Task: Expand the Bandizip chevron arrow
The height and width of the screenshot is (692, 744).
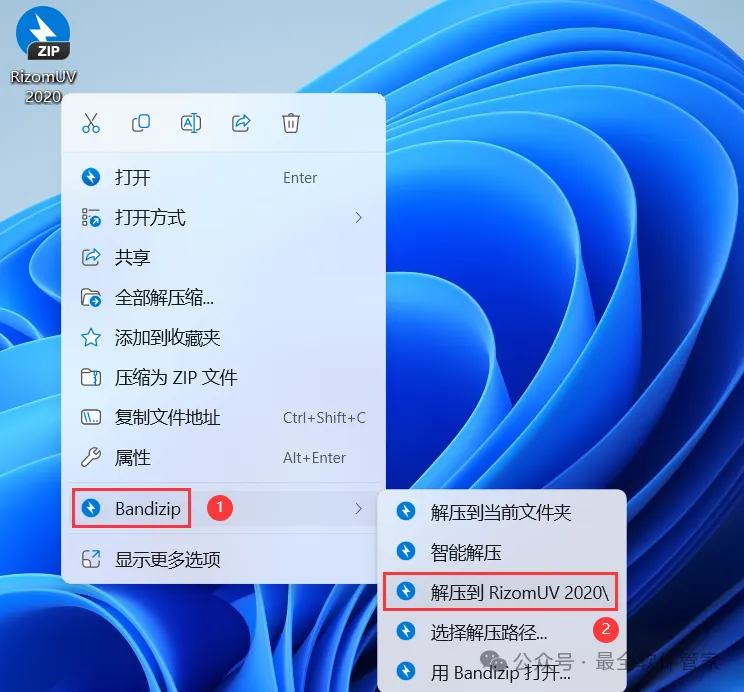Action: pos(359,508)
